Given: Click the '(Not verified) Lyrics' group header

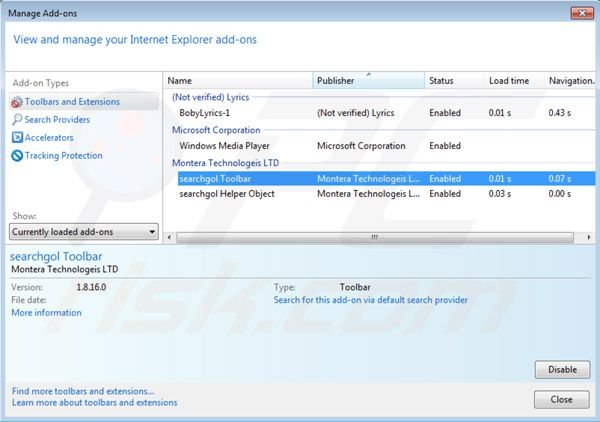Looking at the screenshot, I should click(210, 97).
